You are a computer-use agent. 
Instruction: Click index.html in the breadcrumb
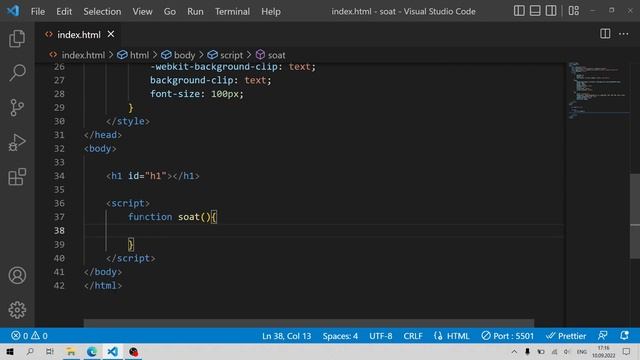pos(83,55)
